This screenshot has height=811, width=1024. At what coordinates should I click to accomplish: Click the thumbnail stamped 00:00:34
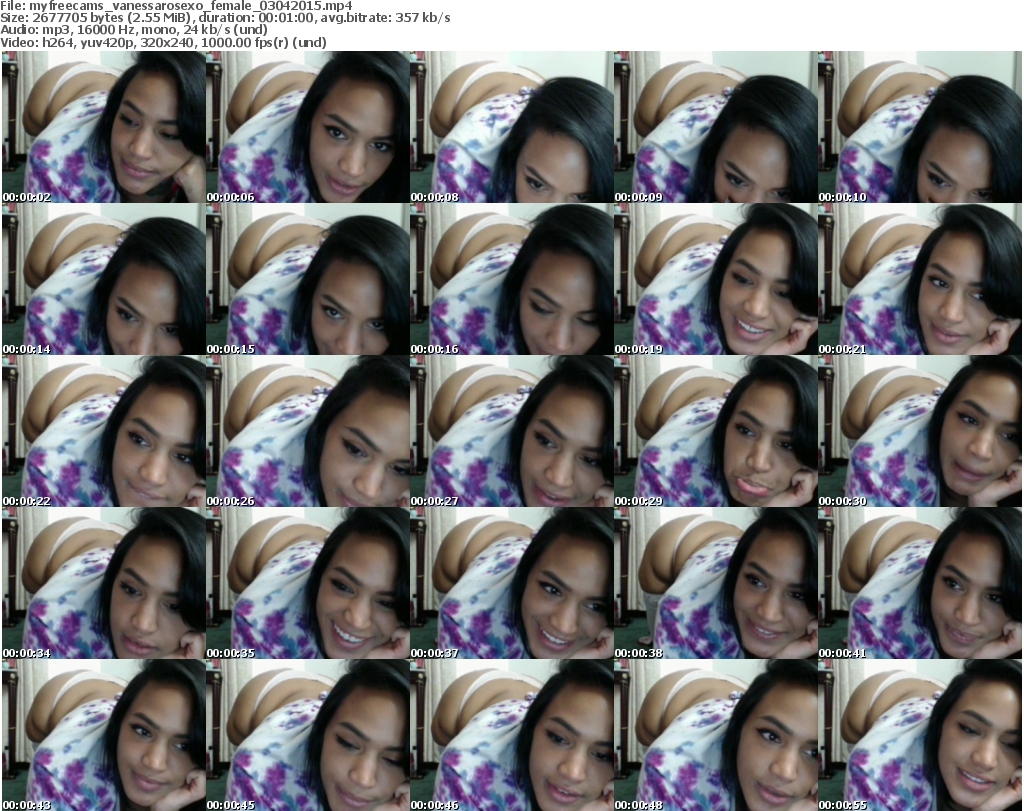[x=103, y=584]
